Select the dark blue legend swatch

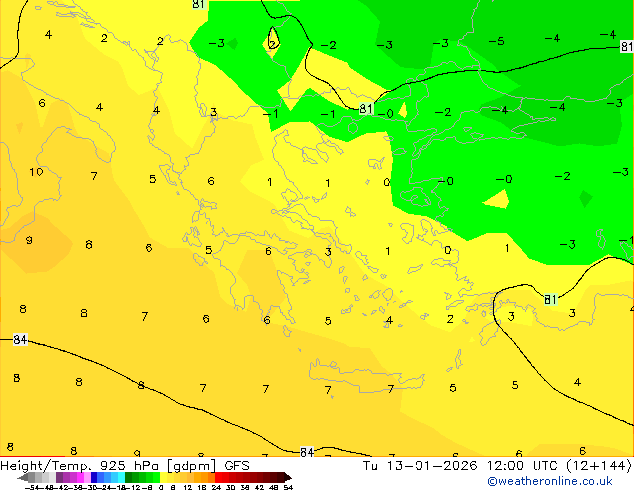(x=94, y=477)
